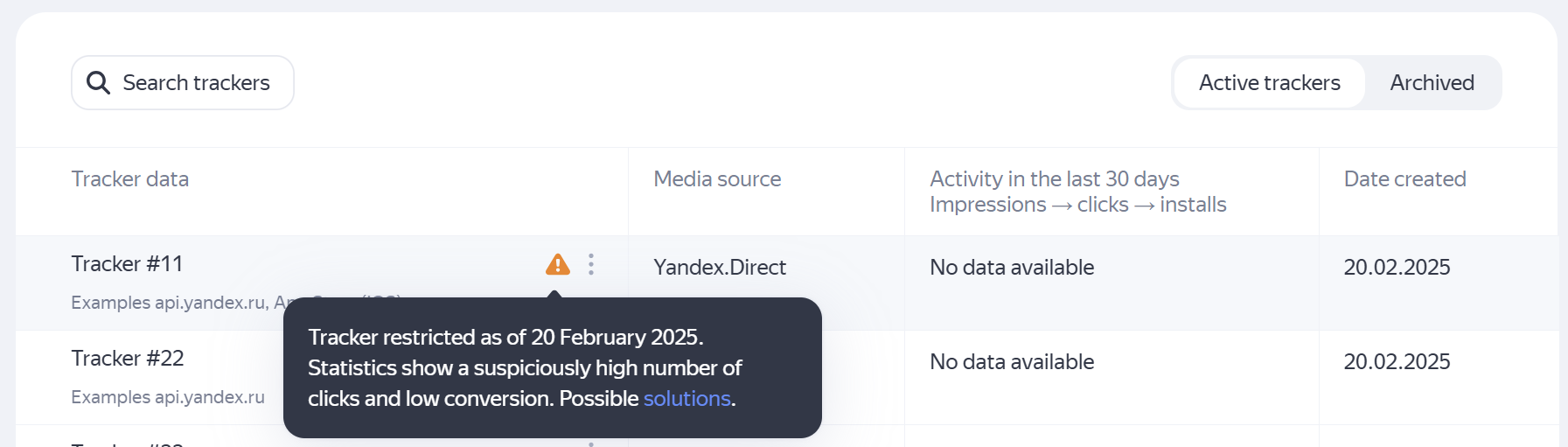Switch to the Active trackers tab

[x=1269, y=83]
